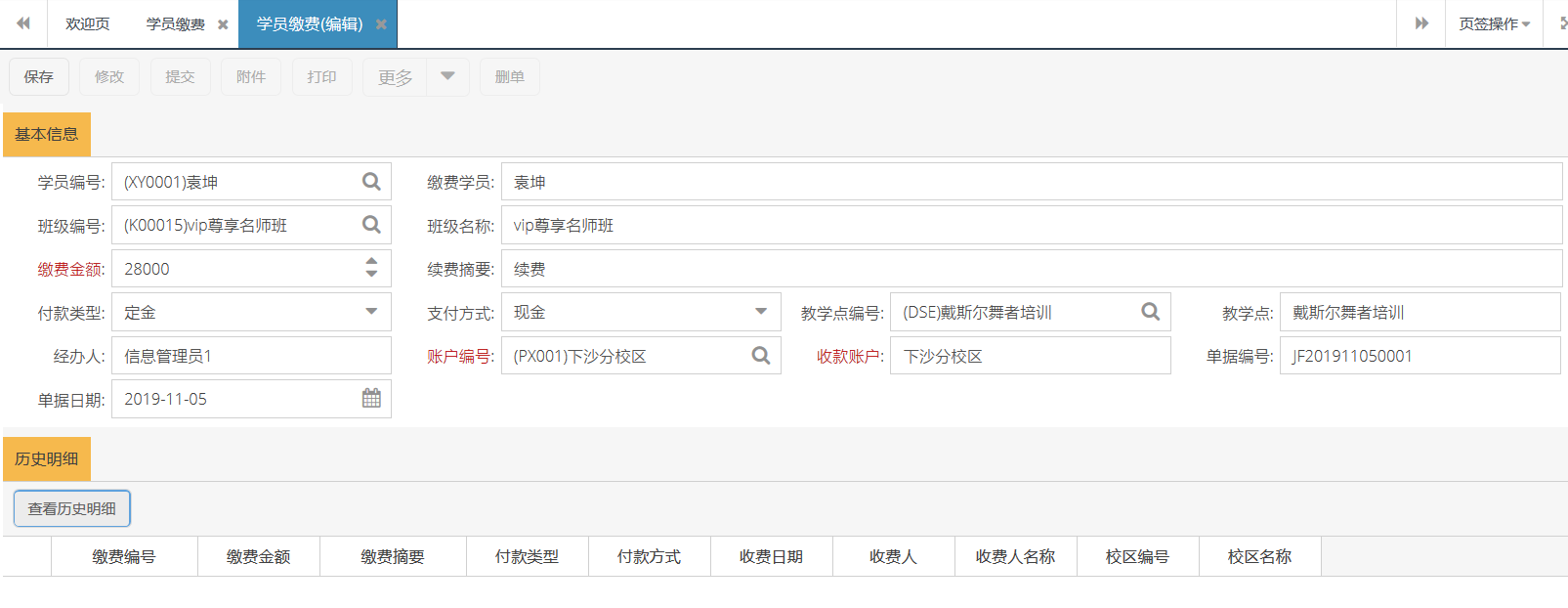
Task: Expand the 付款类型 dropdown
Action: [371, 312]
